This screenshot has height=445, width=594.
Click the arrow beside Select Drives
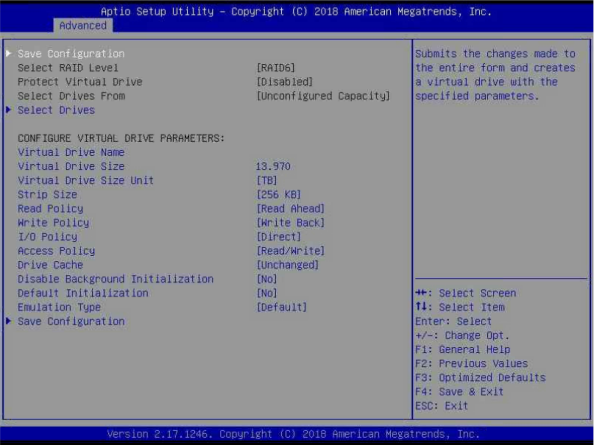(x=9, y=110)
